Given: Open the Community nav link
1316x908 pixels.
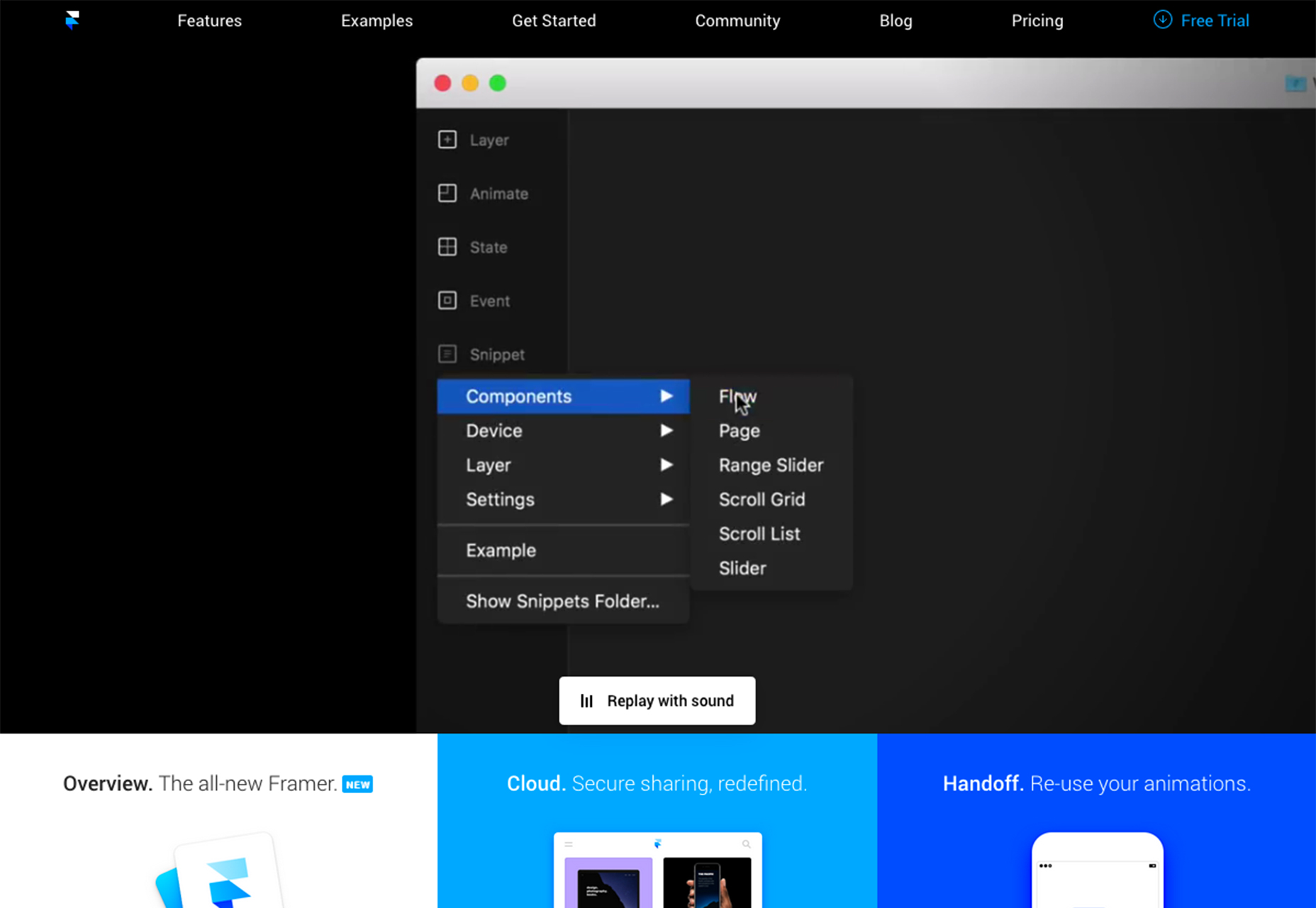Looking at the screenshot, I should (x=737, y=21).
